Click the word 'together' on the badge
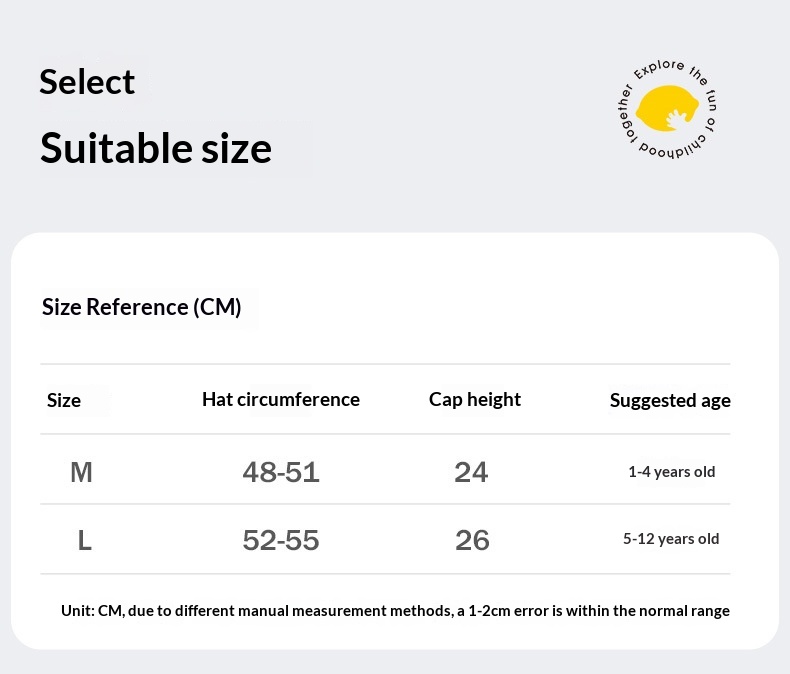This screenshot has width=790, height=674. coord(626,115)
